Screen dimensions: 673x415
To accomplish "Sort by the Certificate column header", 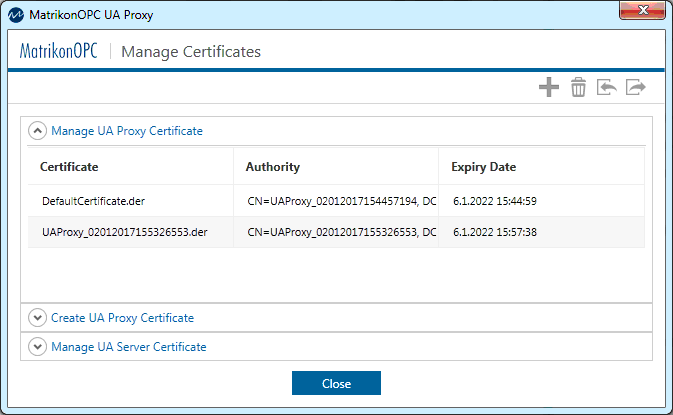I will (69, 167).
